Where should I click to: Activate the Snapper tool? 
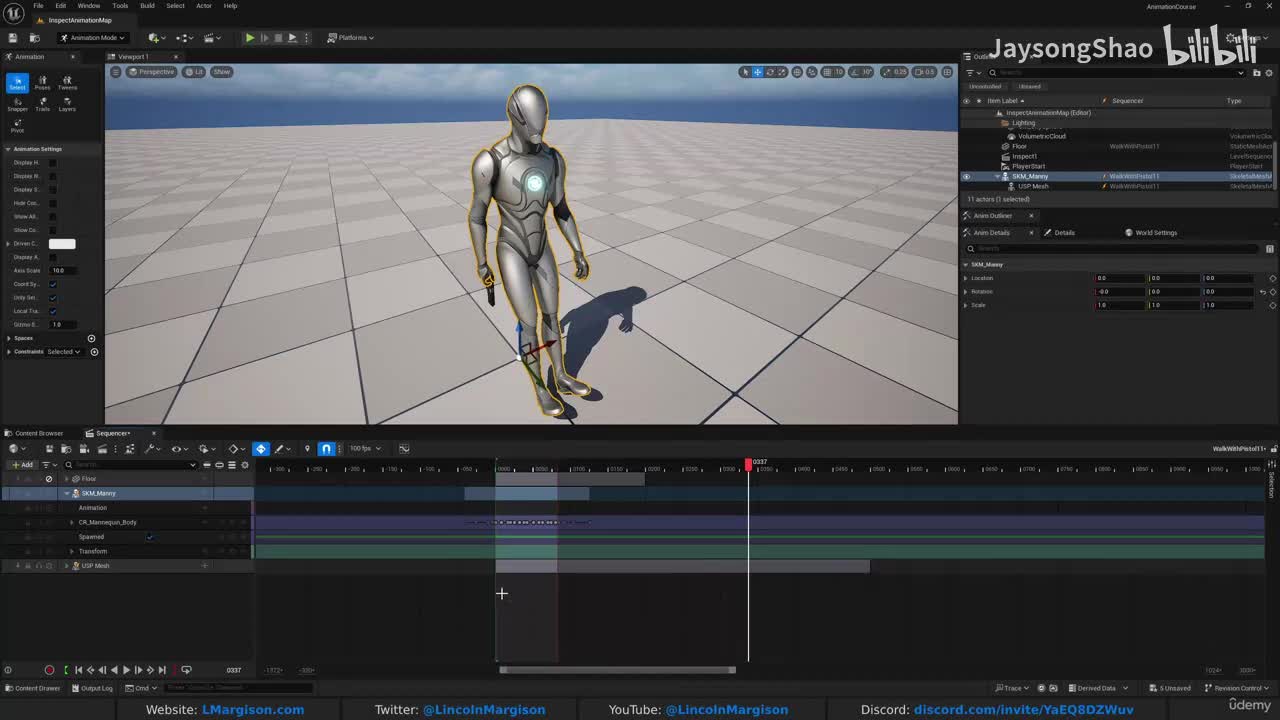coord(17,104)
